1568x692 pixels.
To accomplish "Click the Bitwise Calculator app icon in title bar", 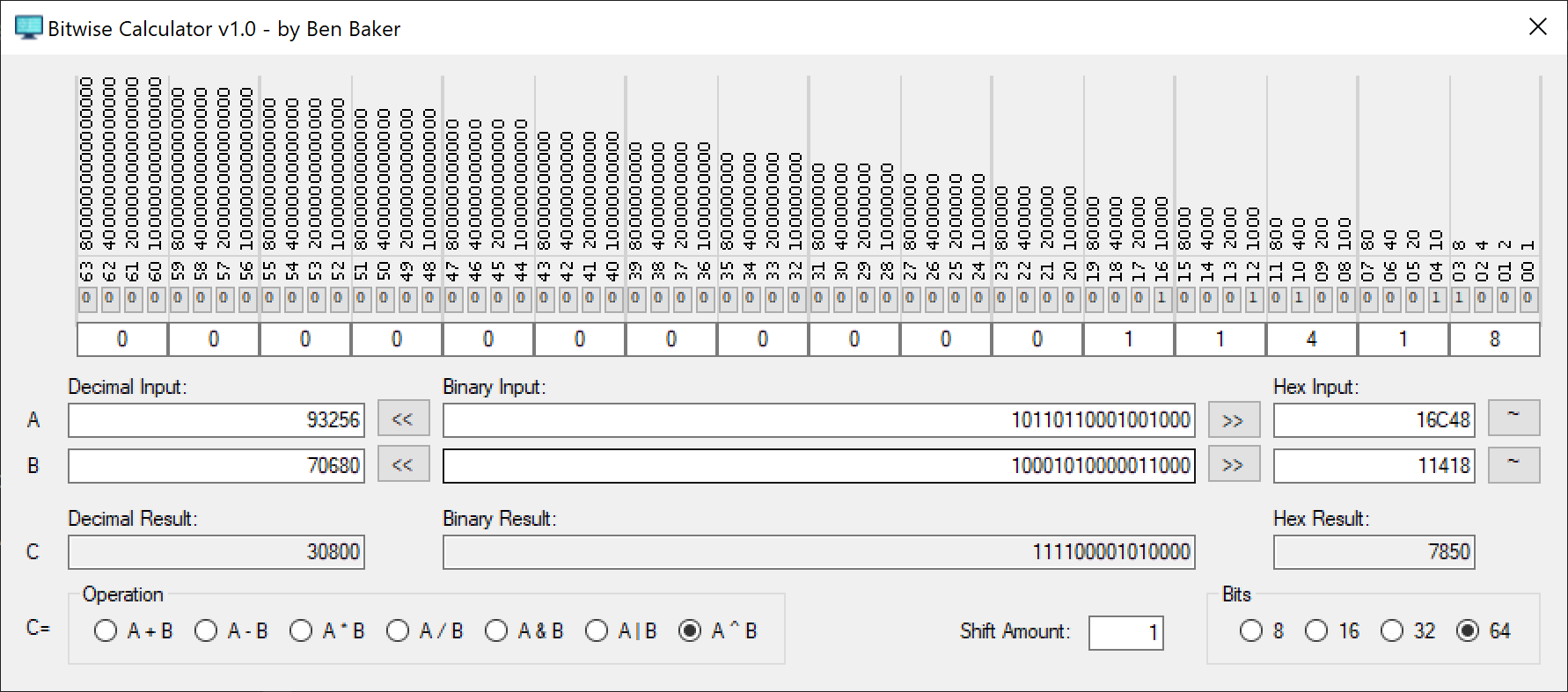I will point(28,28).
